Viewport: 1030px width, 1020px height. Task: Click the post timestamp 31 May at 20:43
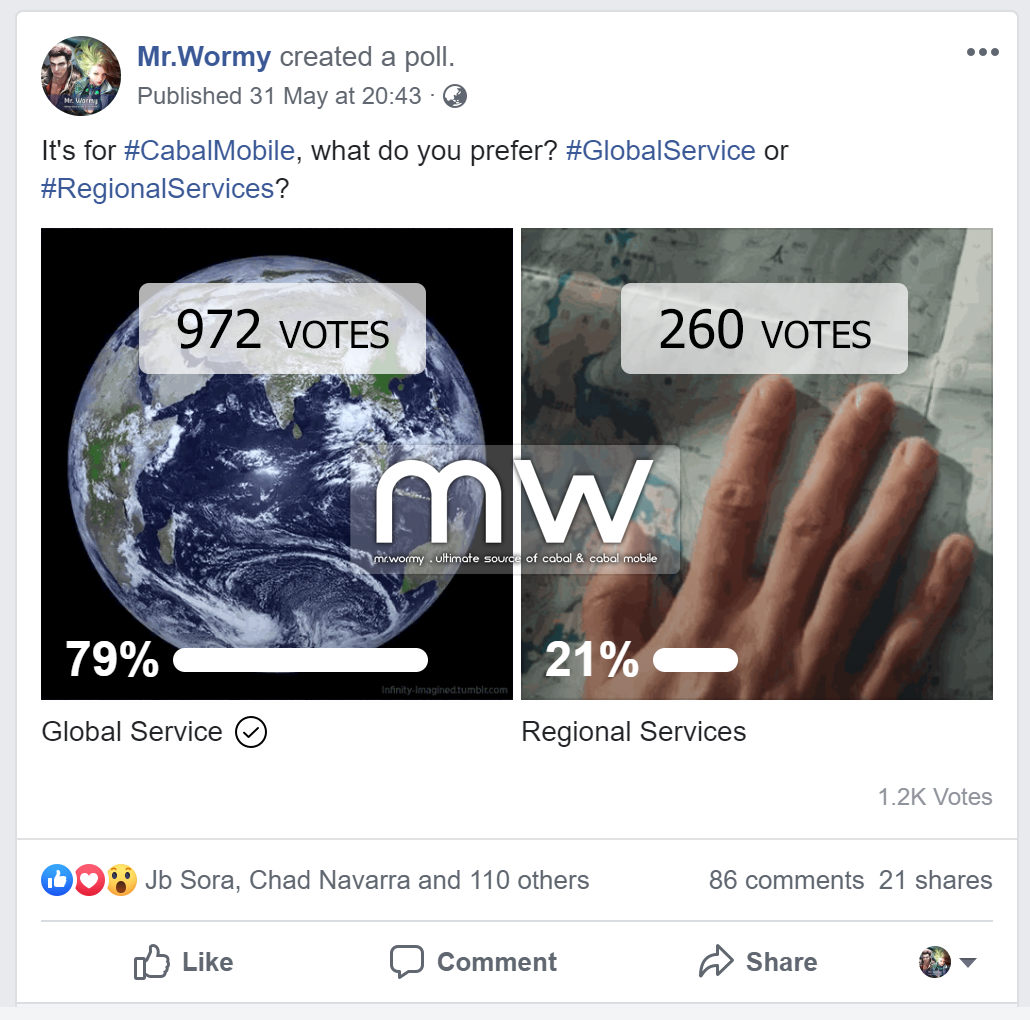coord(332,96)
